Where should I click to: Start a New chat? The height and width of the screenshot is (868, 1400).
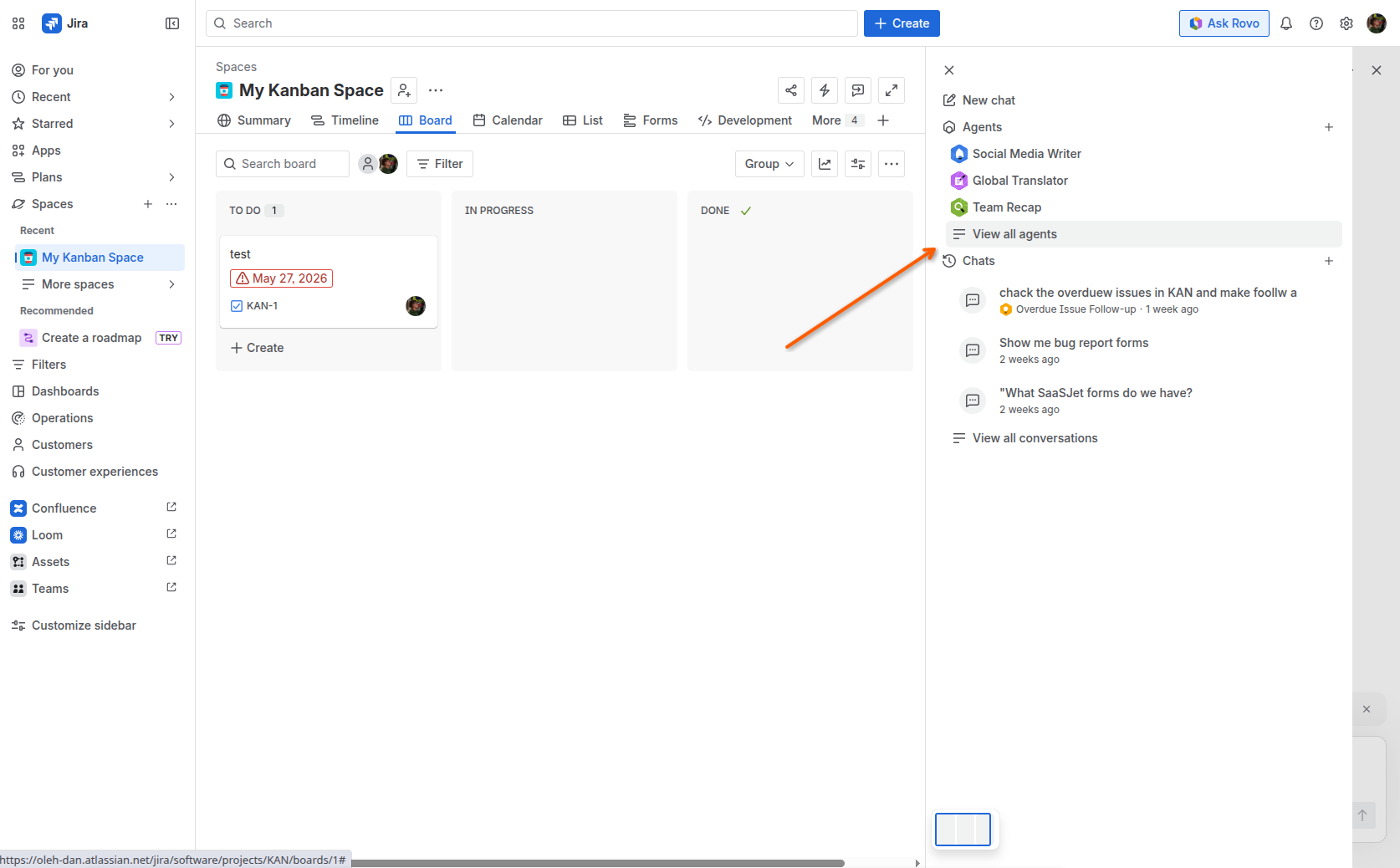[x=979, y=100]
